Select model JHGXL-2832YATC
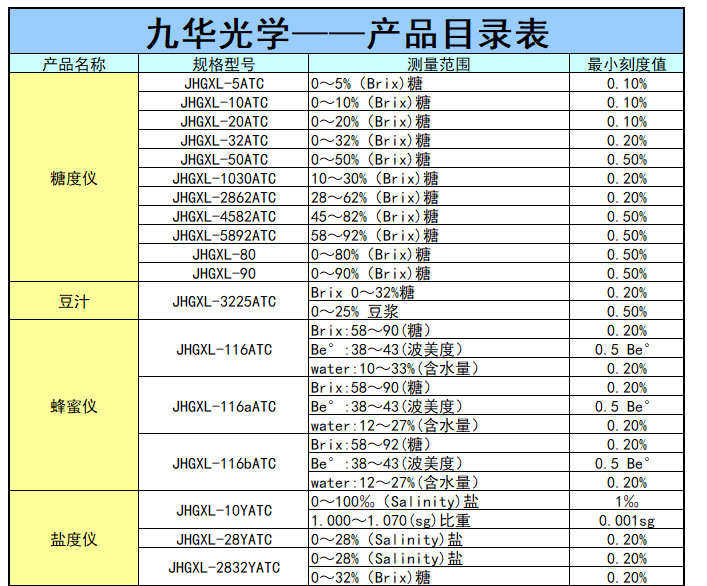The width and height of the screenshot is (707, 586). pyautogui.click(x=224, y=568)
